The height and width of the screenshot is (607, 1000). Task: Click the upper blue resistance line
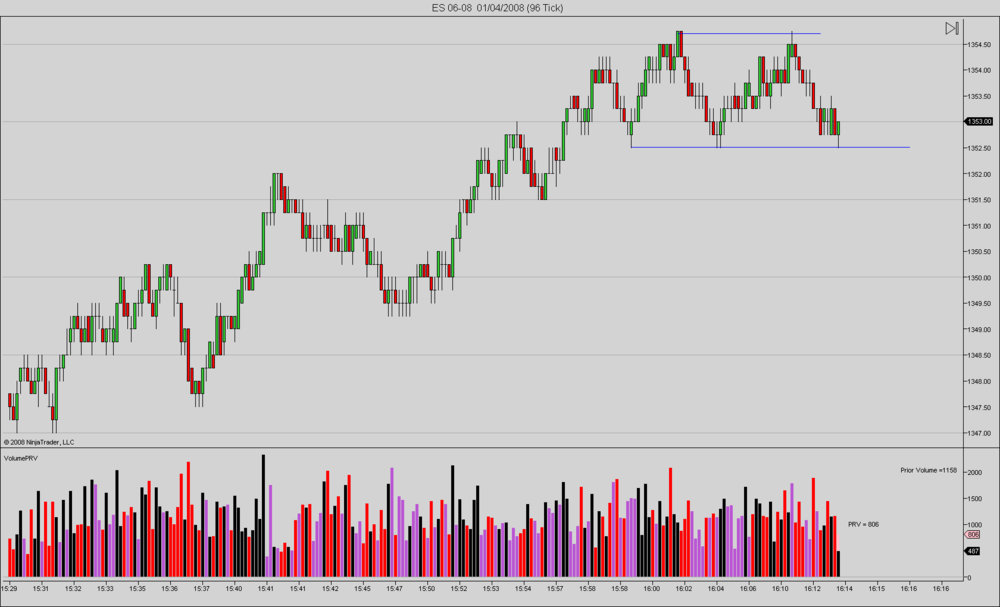click(x=751, y=33)
